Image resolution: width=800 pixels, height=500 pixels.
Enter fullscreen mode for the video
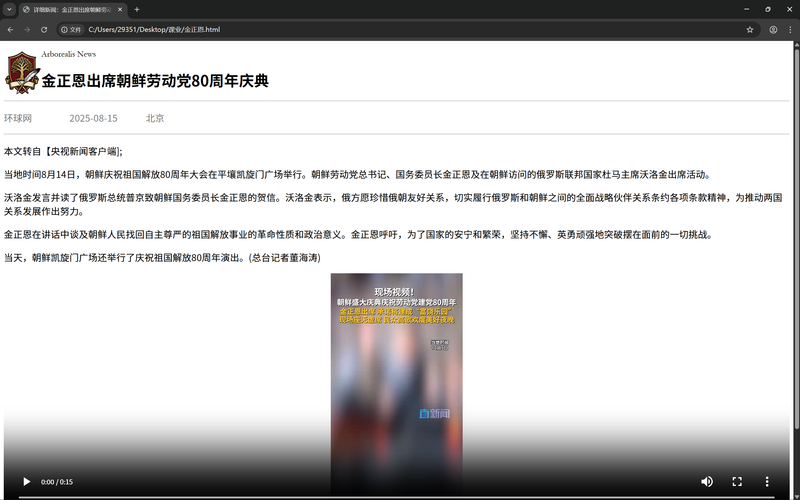click(x=737, y=481)
